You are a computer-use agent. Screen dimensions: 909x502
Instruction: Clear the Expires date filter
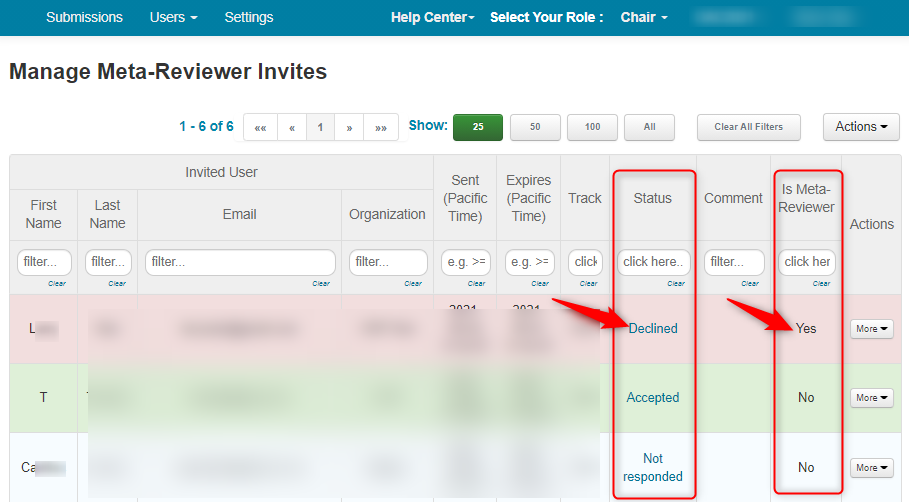click(540, 283)
